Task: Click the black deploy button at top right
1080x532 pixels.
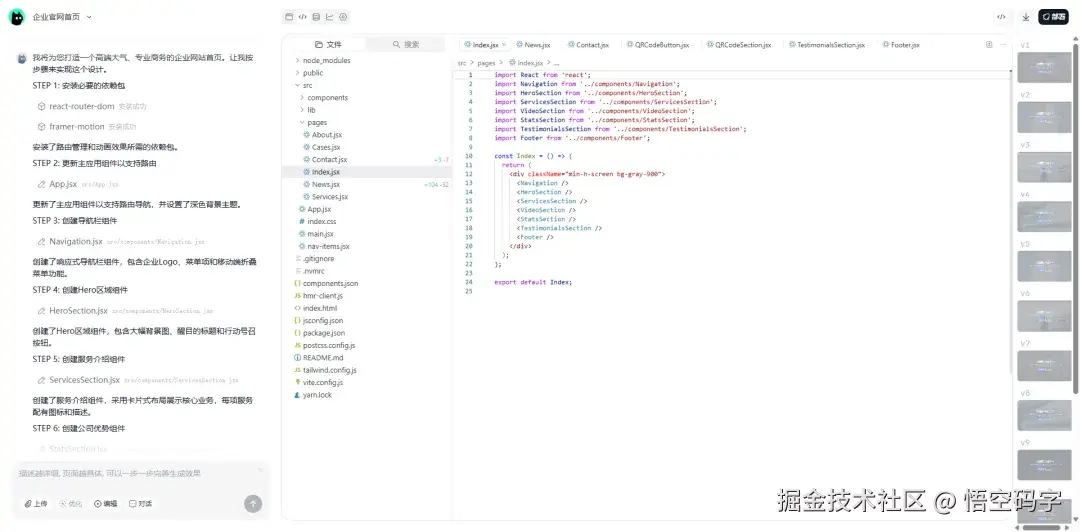Action: click(1053, 17)
